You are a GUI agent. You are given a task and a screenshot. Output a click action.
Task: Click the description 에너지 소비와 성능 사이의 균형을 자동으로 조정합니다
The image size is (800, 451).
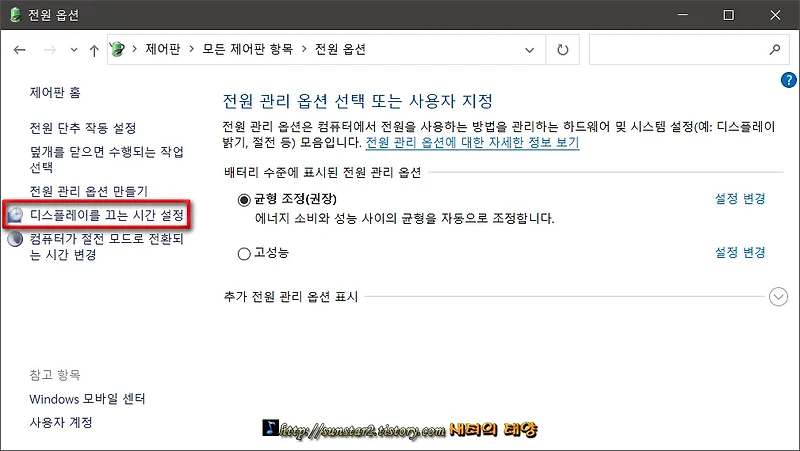tap(405, 218)
